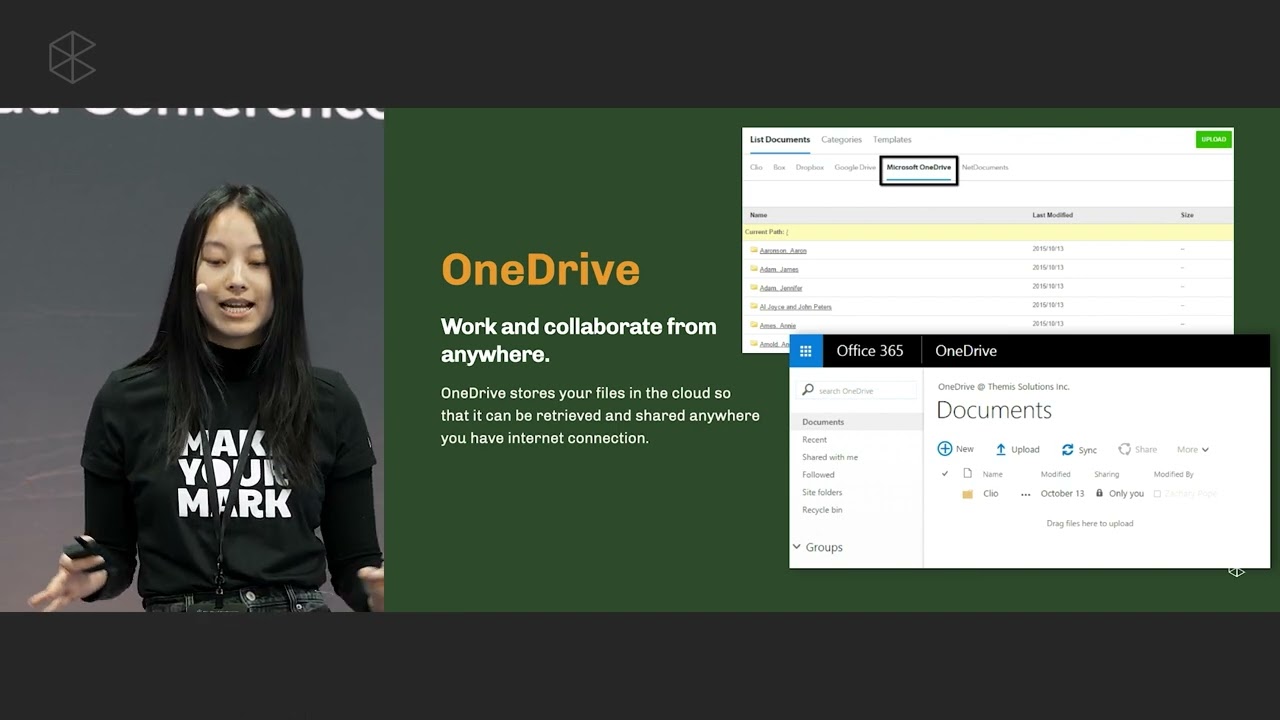Screen dimensions: 1280x720
Task: Open the Aaronson, Aaron folder link
Action: (x=783, y=251)
